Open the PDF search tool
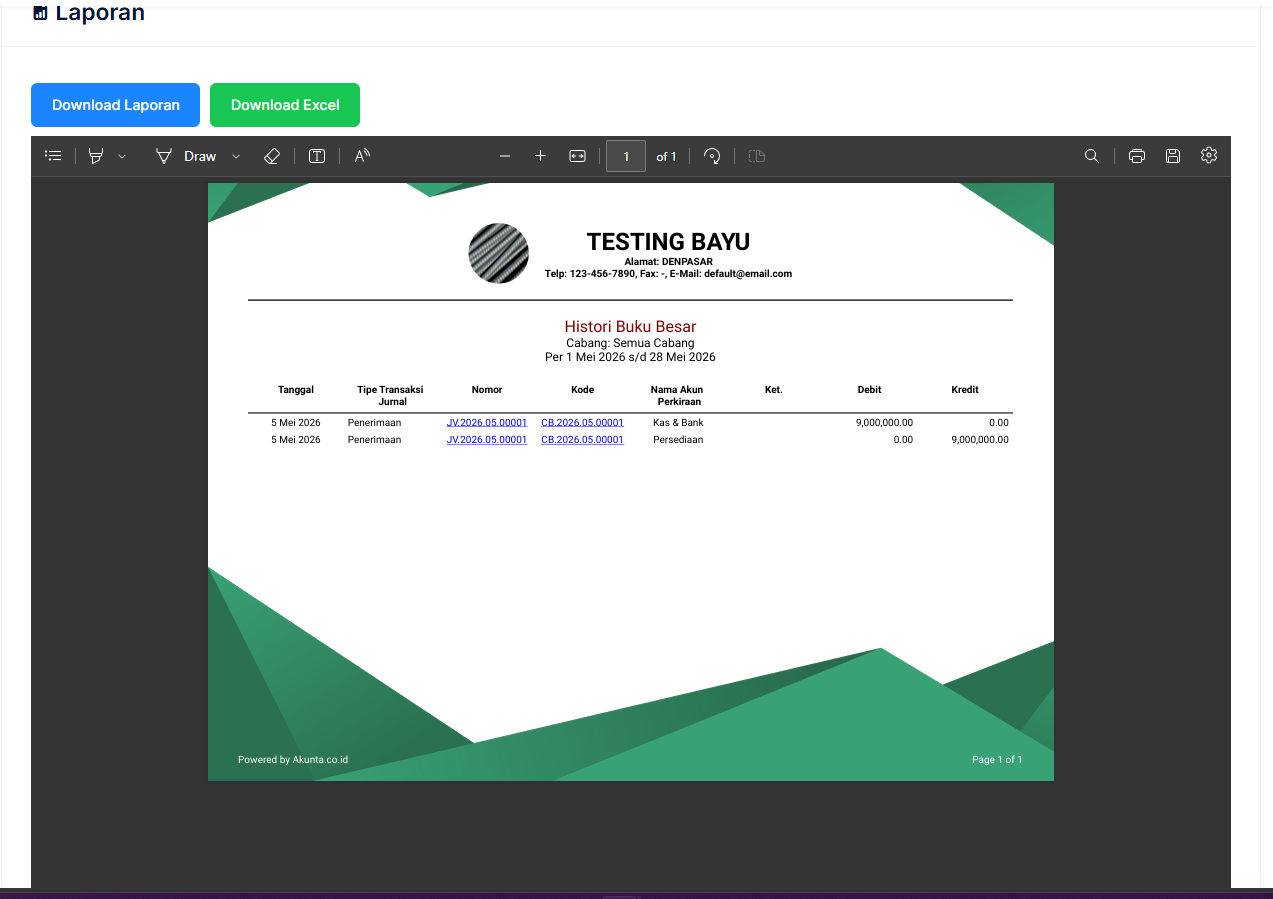The image size is (1273, 899). (x=1092, y=156)
